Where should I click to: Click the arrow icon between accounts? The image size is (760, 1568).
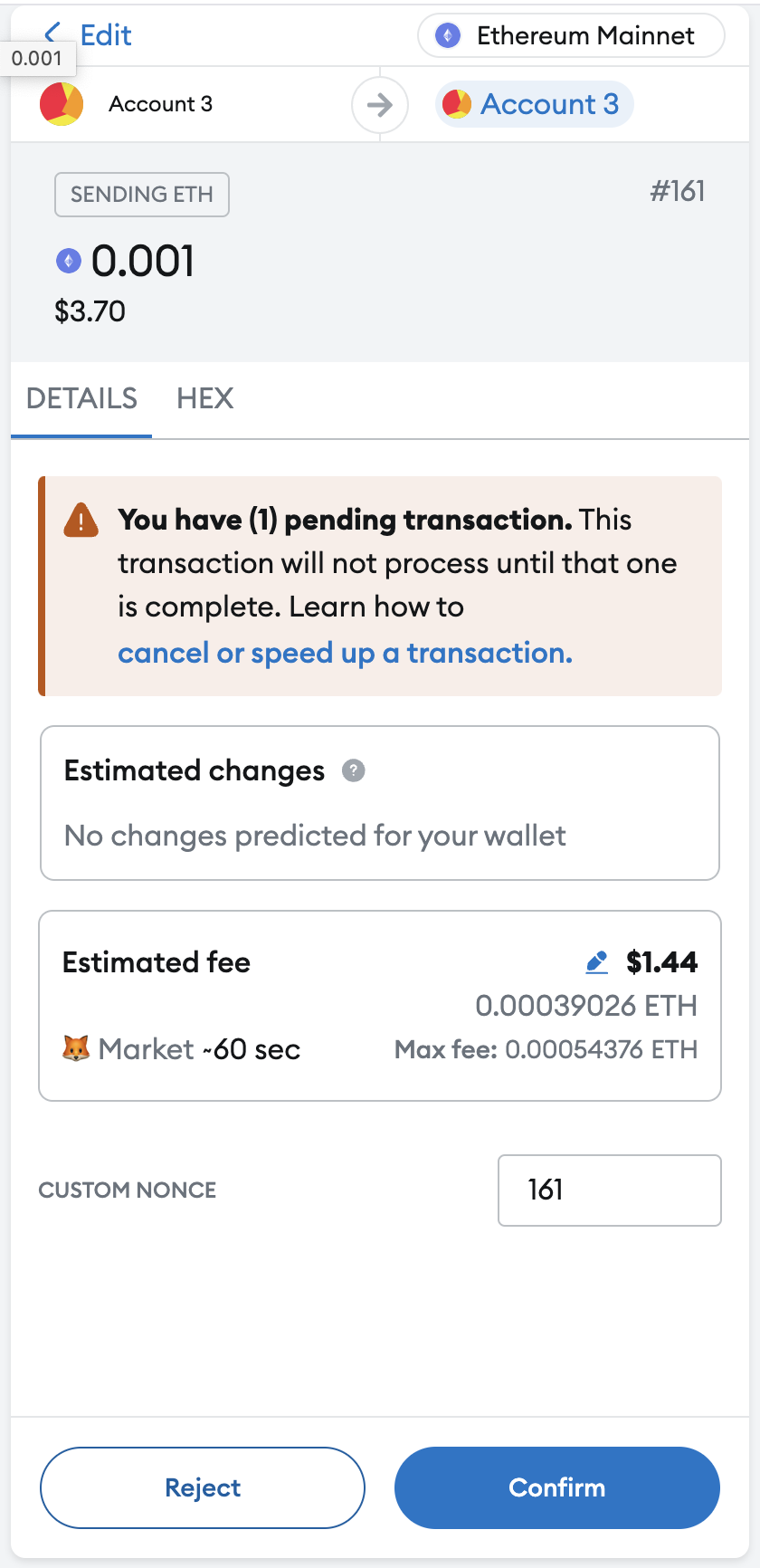pos(380,105)
